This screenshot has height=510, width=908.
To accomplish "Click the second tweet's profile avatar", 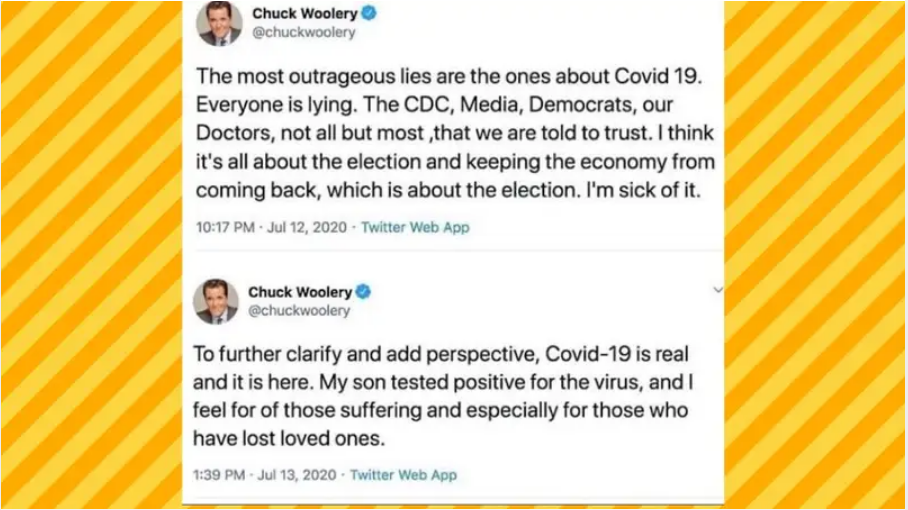I will click(216, 301).
